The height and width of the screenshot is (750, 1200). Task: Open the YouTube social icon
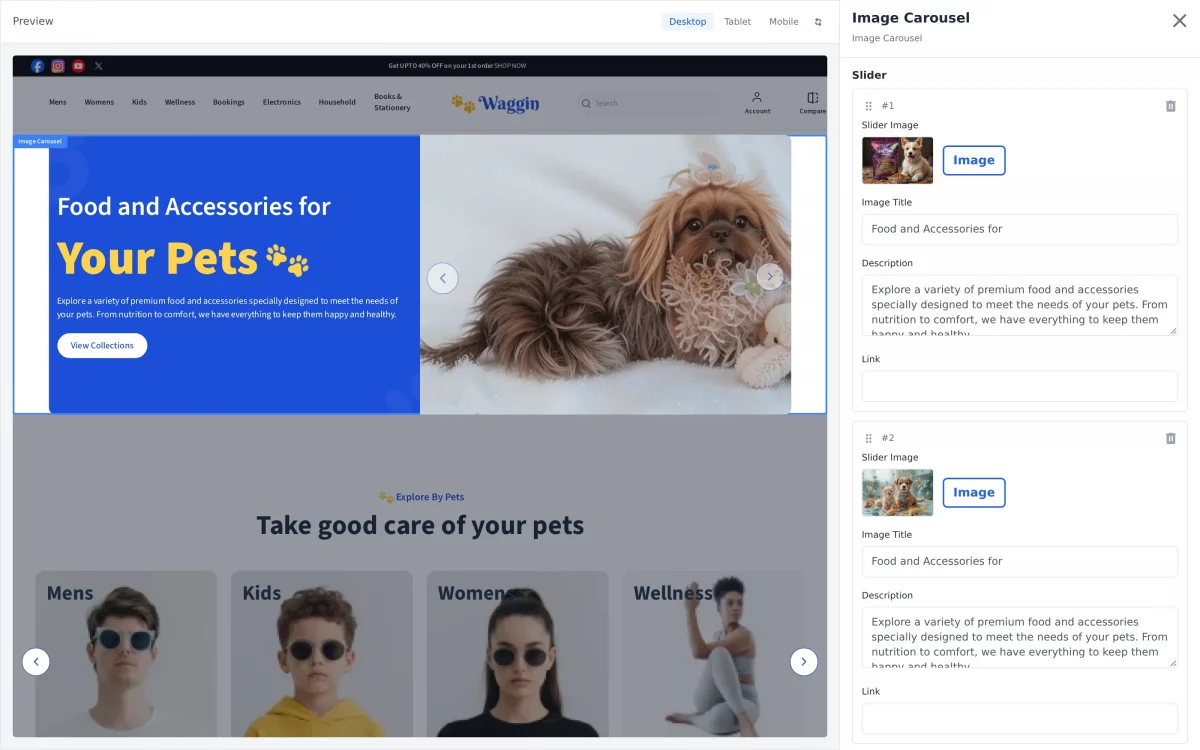[78, 66]
